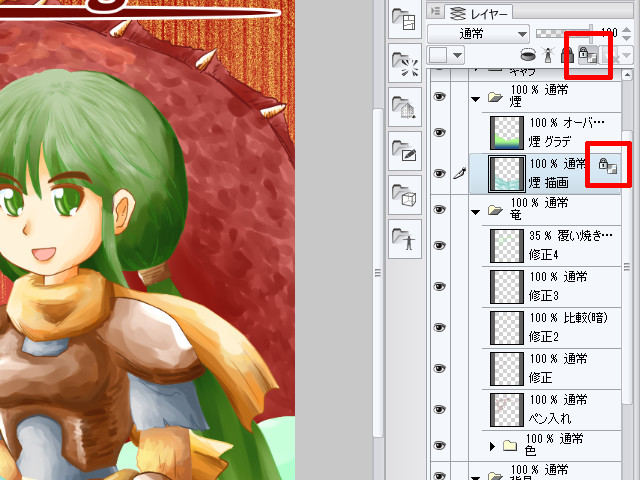
Task: Select the 修正3 layer thumbnail
Action: pyautogui.click(x=507, y=287)
